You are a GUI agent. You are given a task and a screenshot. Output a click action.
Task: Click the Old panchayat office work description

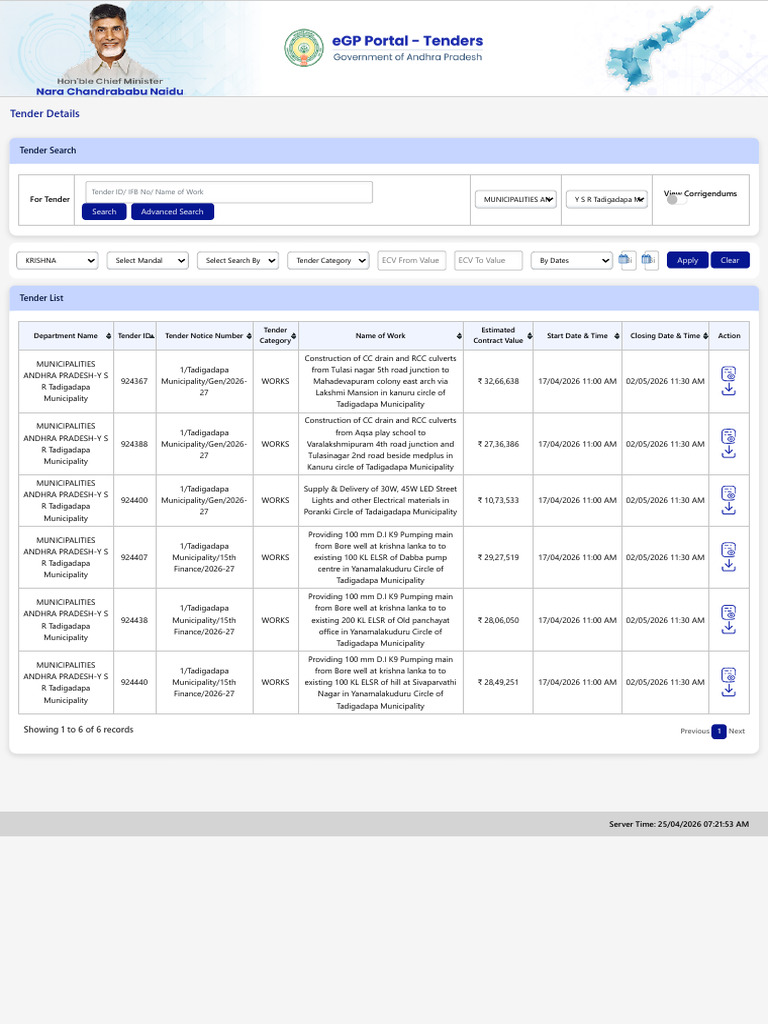coord(380,620)
